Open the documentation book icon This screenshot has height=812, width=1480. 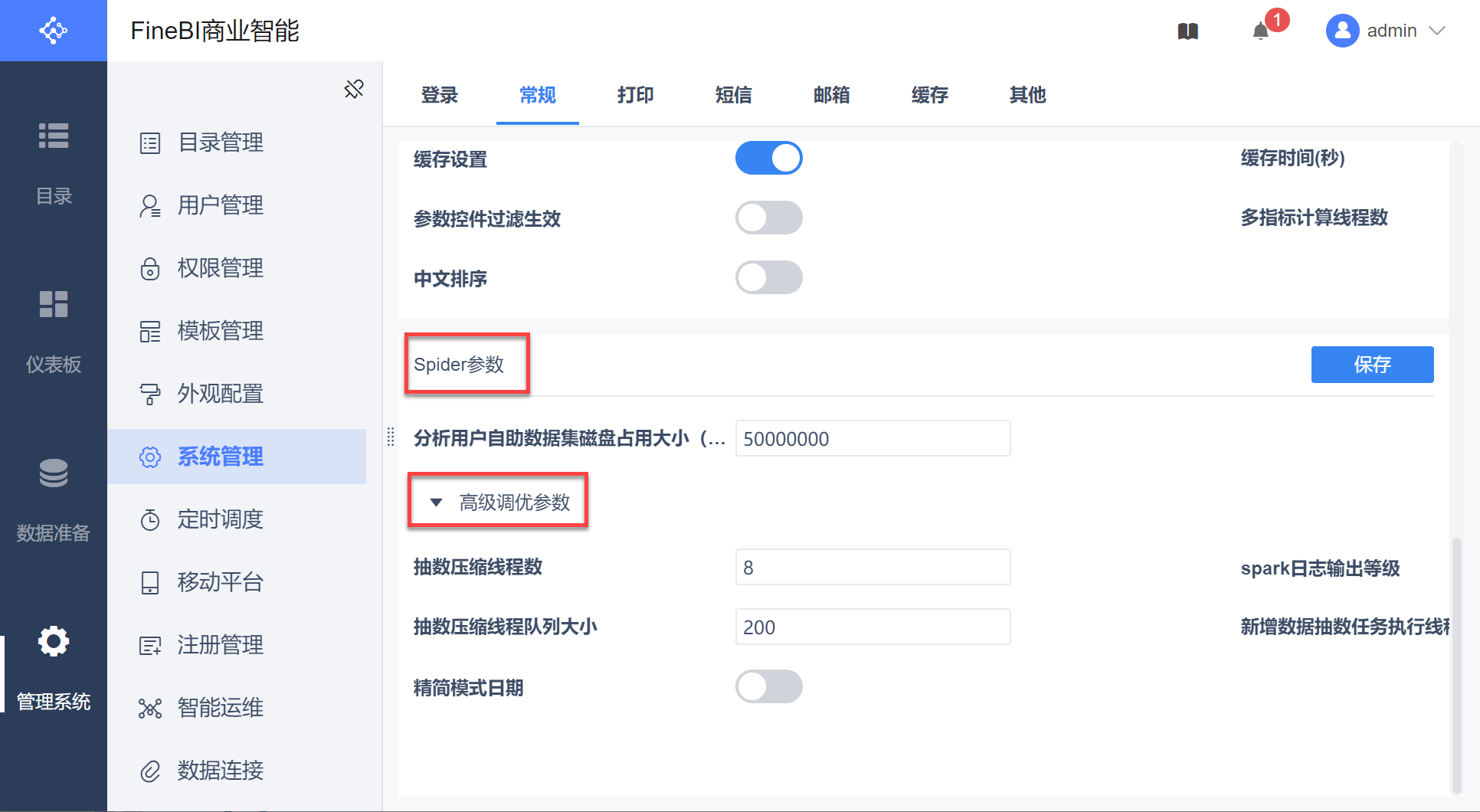1187,31
